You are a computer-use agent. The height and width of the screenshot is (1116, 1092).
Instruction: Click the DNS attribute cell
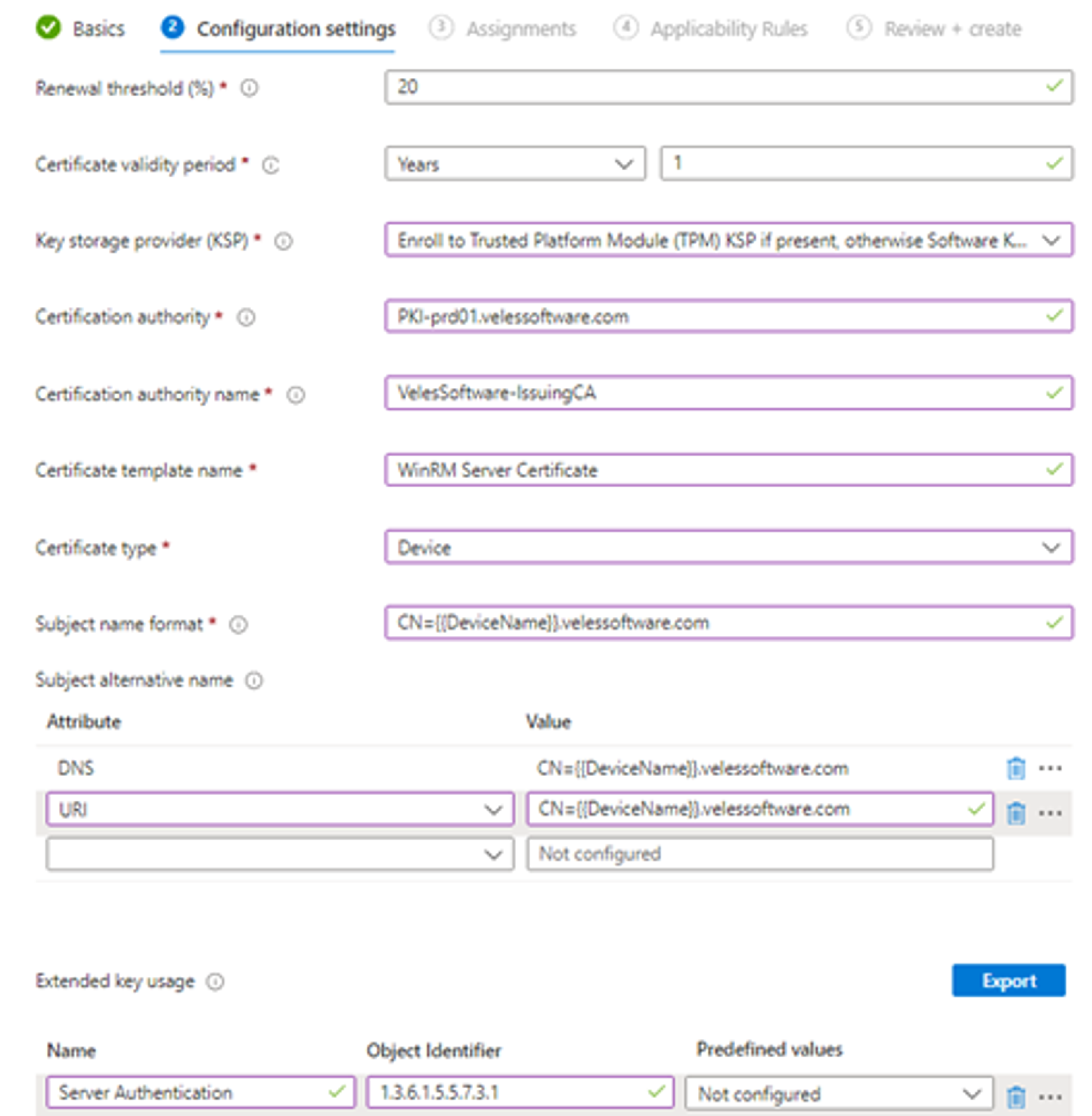[76, 768]
